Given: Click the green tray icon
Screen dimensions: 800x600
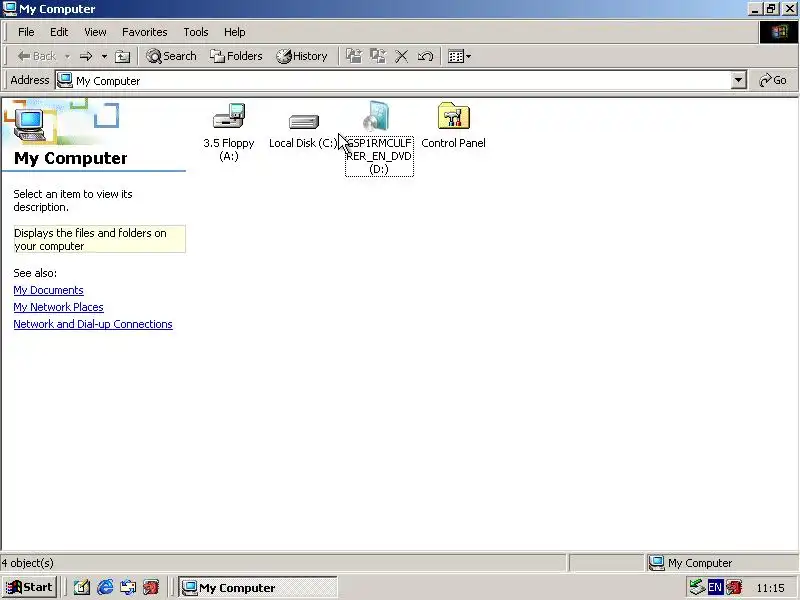Looking at the screenshot, I should 697,587.
